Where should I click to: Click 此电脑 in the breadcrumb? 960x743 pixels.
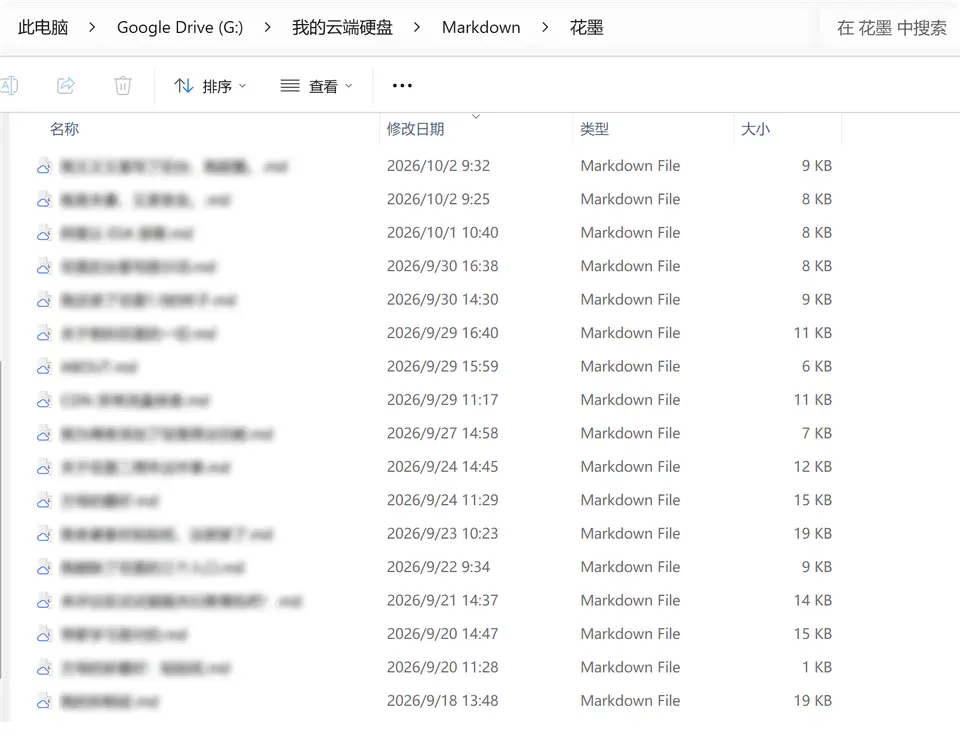coord(43,28)
